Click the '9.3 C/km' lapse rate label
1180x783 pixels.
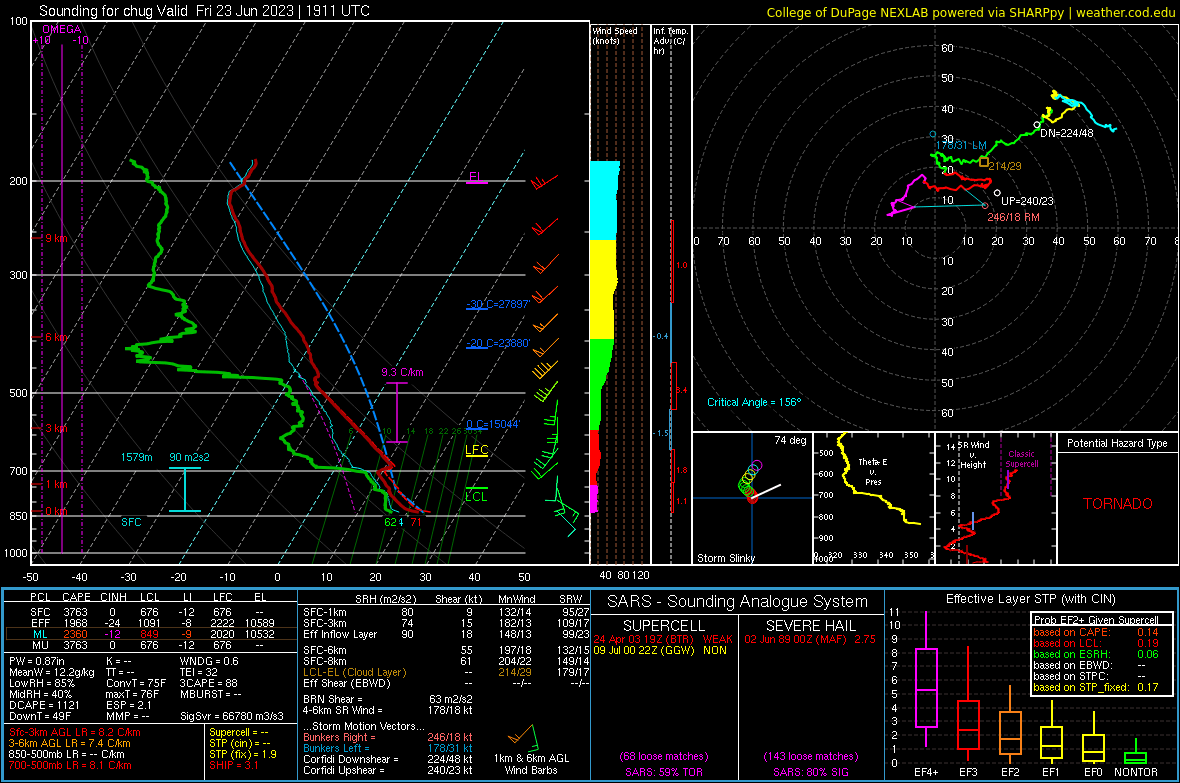point(402,372)
